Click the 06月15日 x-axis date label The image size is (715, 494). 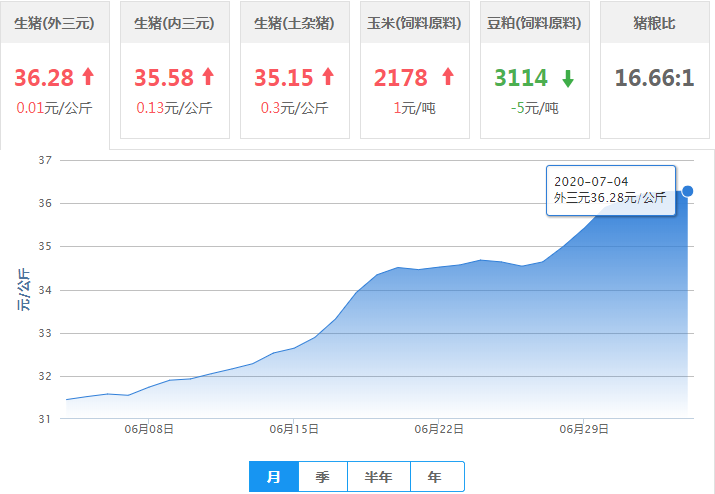(x=294, y=429)
